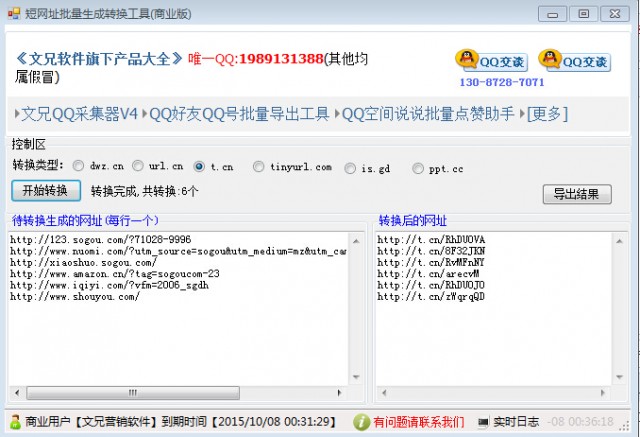Click result http://t.cn/zWqrqQD

pos(431,297)
